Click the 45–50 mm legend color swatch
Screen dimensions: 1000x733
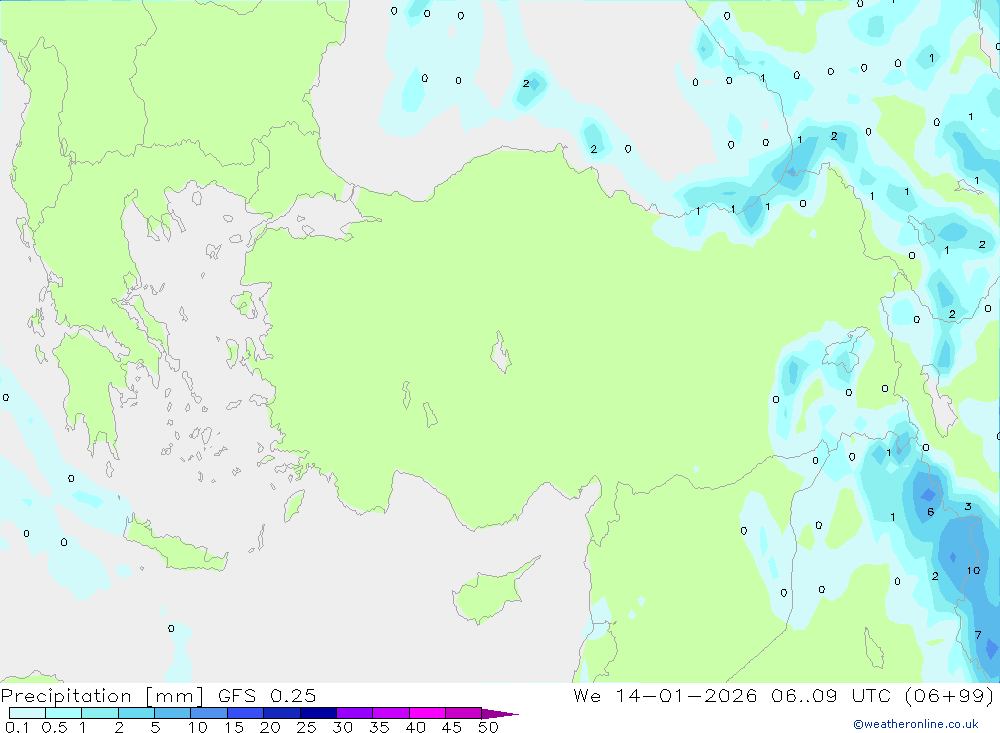point(463,713)
